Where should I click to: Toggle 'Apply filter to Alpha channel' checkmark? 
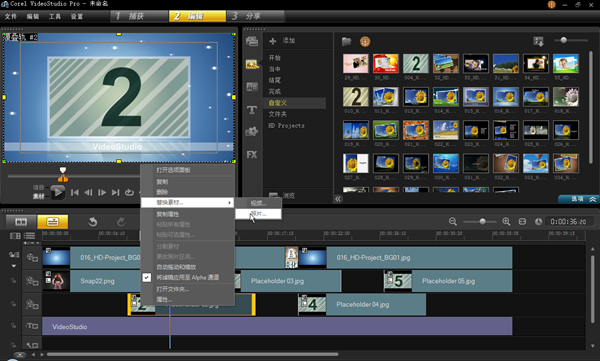coord(147,278)
